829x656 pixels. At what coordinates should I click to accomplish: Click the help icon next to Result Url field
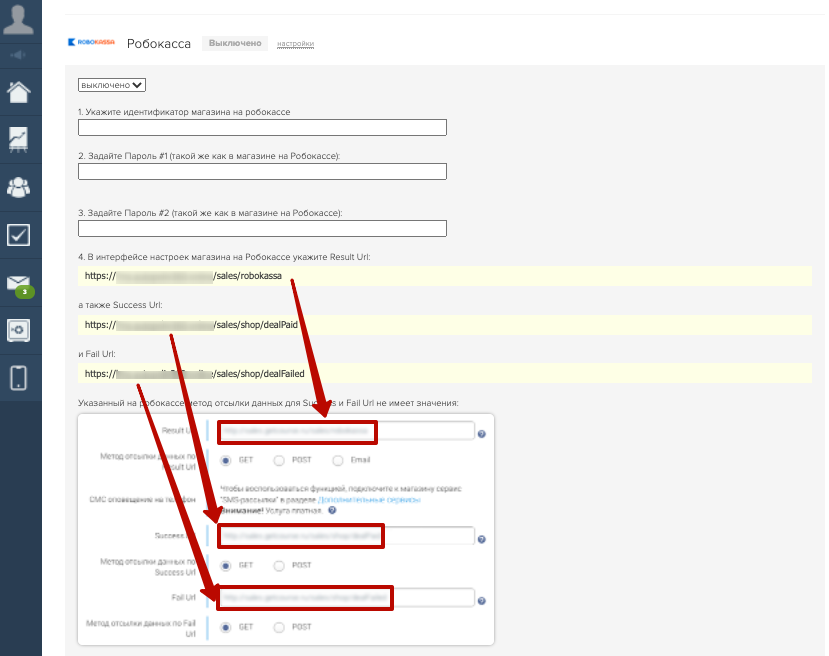point(481,434)
